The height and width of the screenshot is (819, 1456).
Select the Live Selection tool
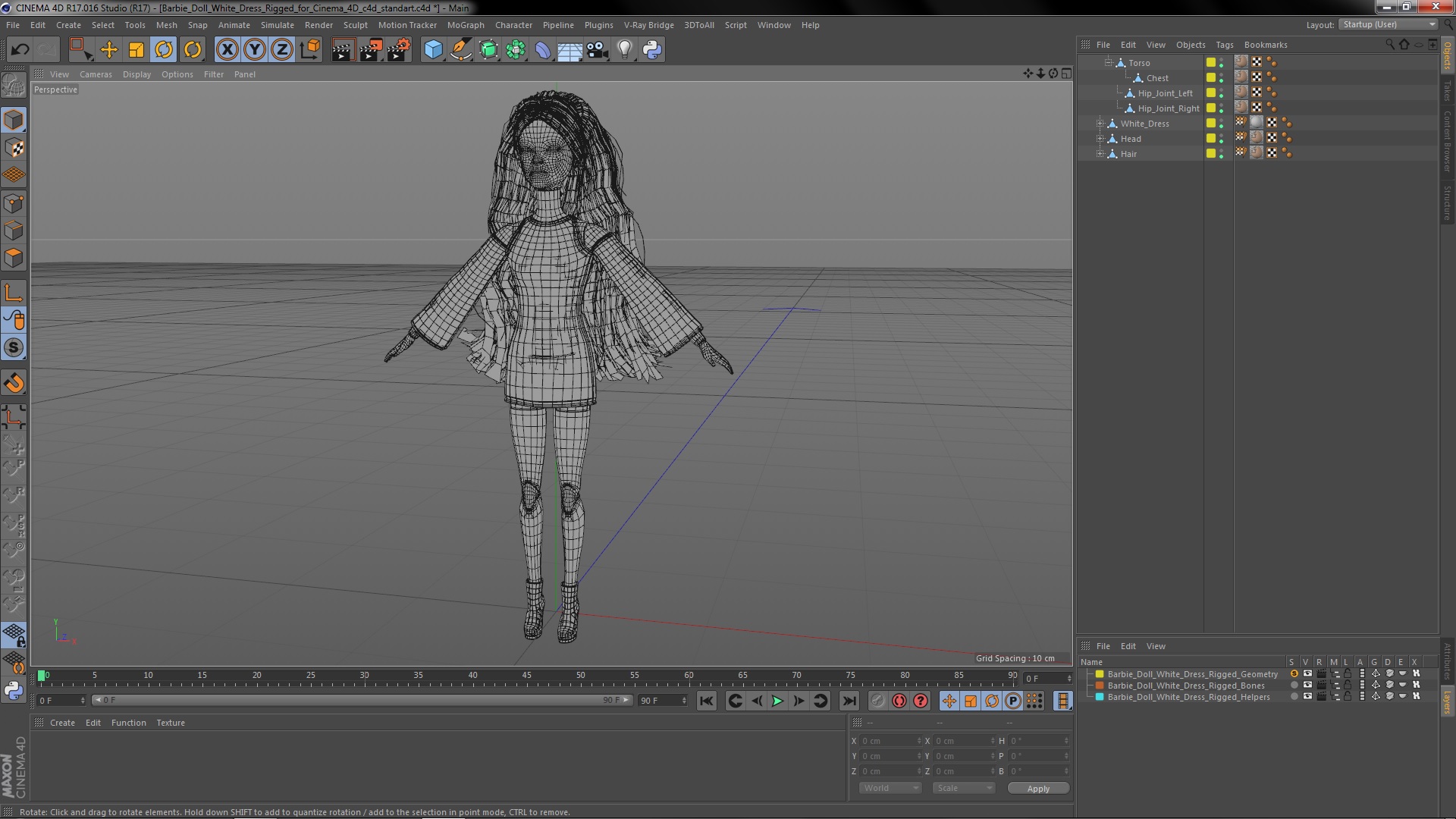[x=80, y=50]
